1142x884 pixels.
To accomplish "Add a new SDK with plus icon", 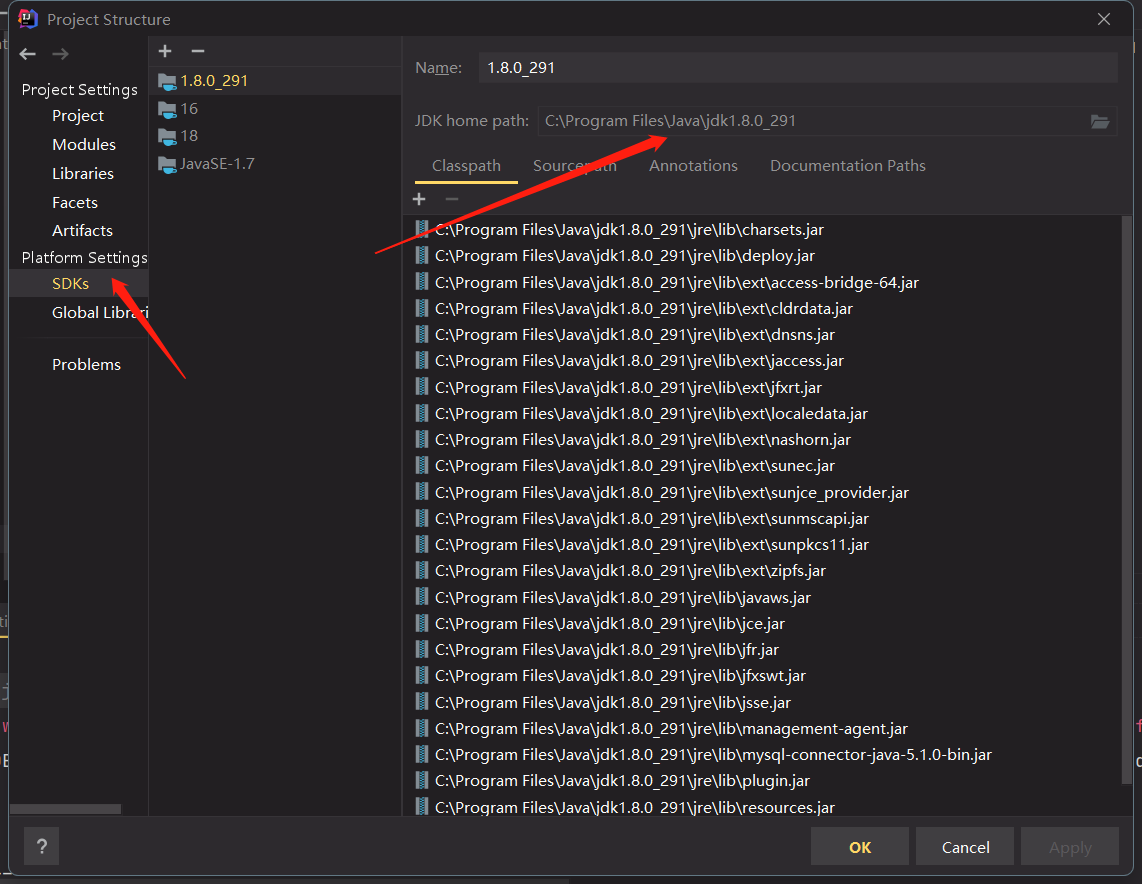I will point(165,51).
